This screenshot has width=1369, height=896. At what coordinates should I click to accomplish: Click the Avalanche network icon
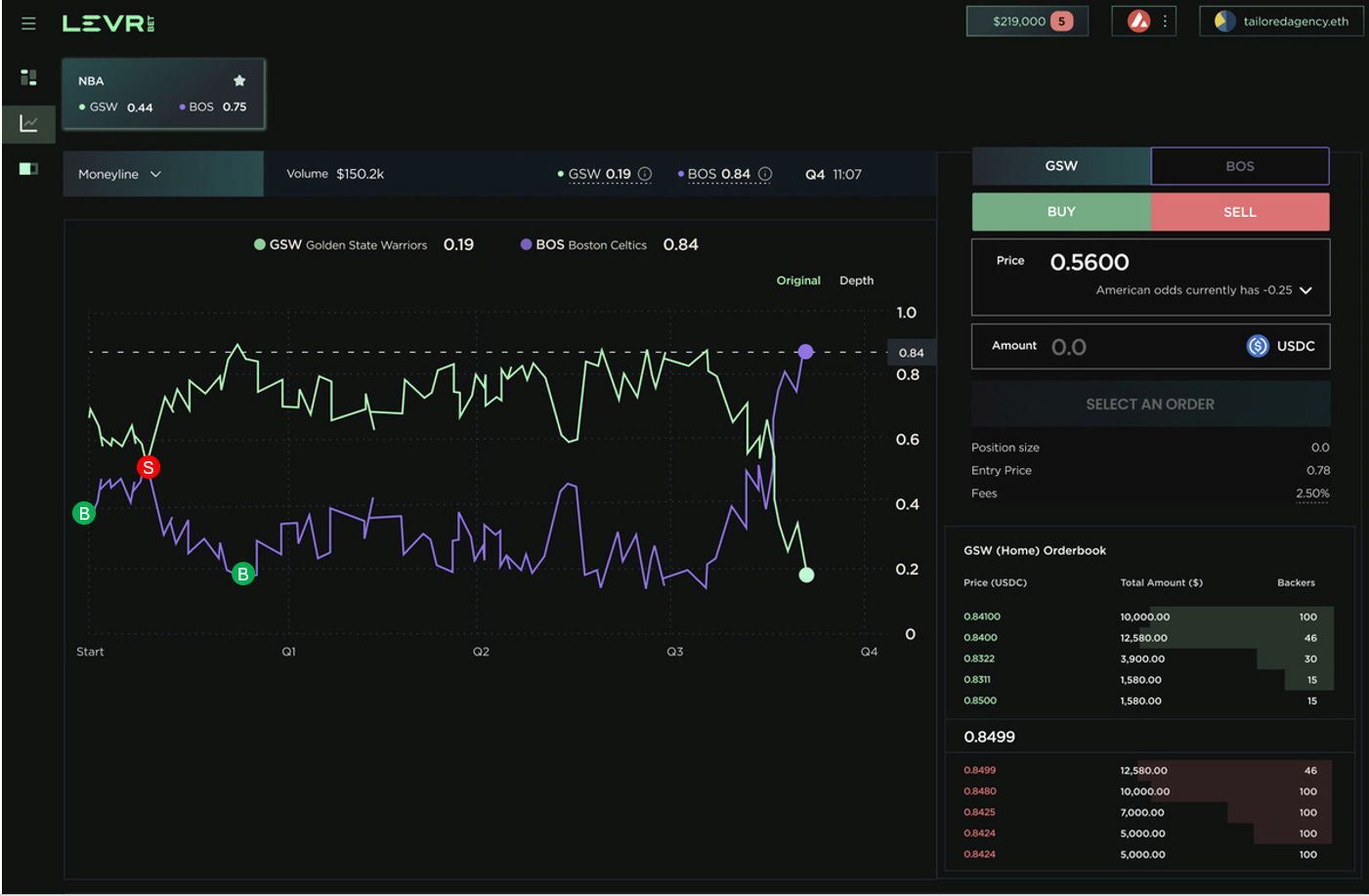point(1141,20)
